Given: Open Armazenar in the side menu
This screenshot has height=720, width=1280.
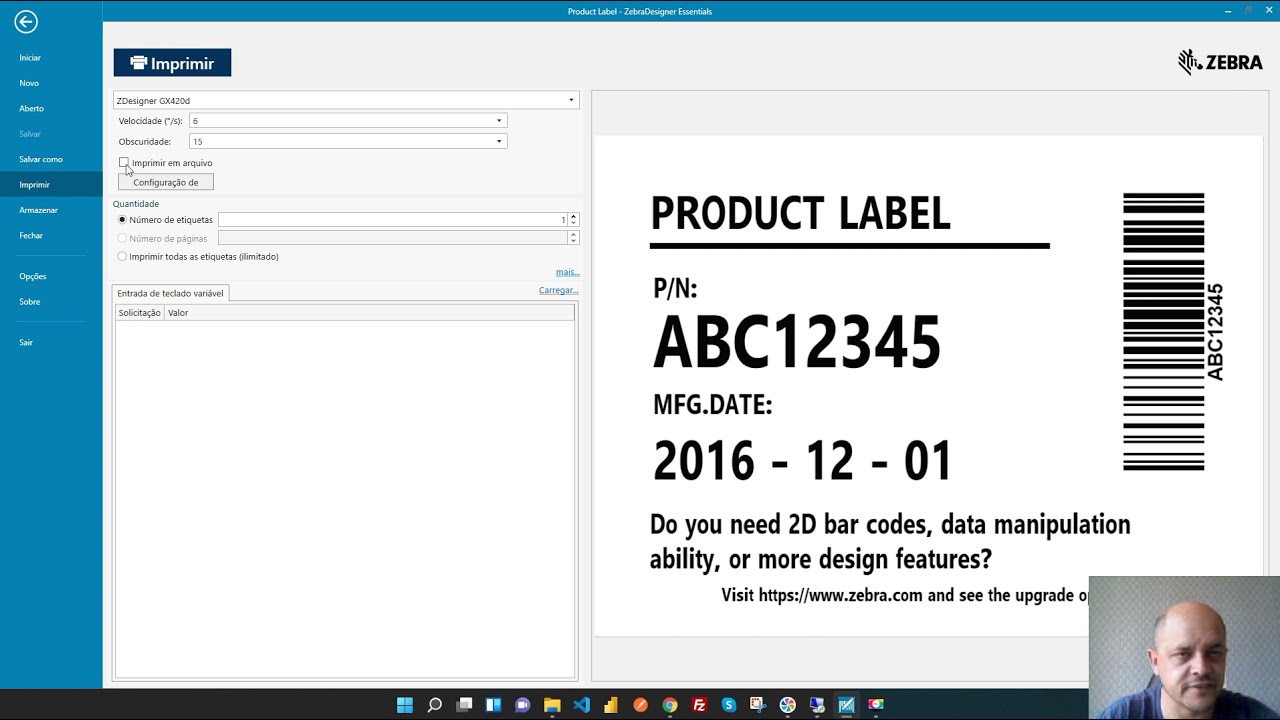Looking at the screenshot, I should [38, 210].
